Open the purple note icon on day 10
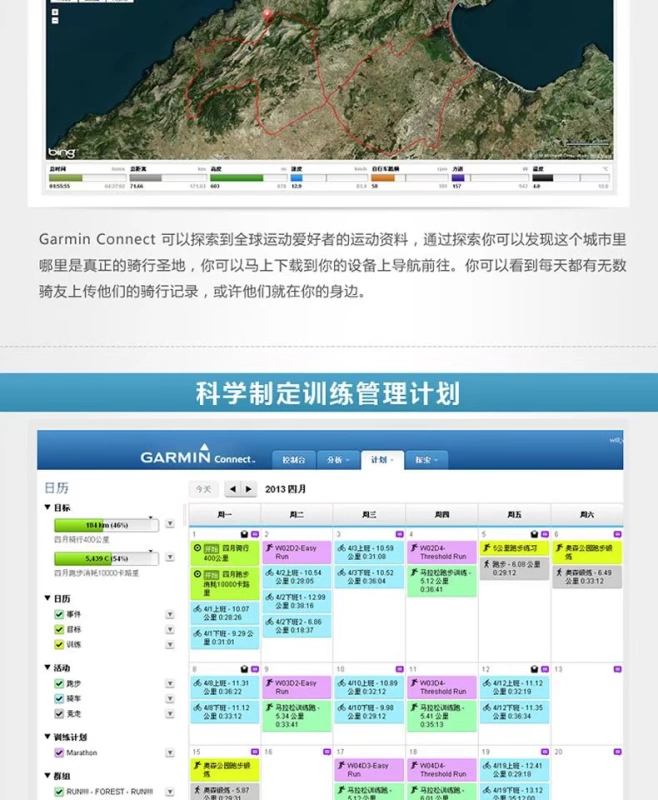658x800 pixels. point(399,669)
